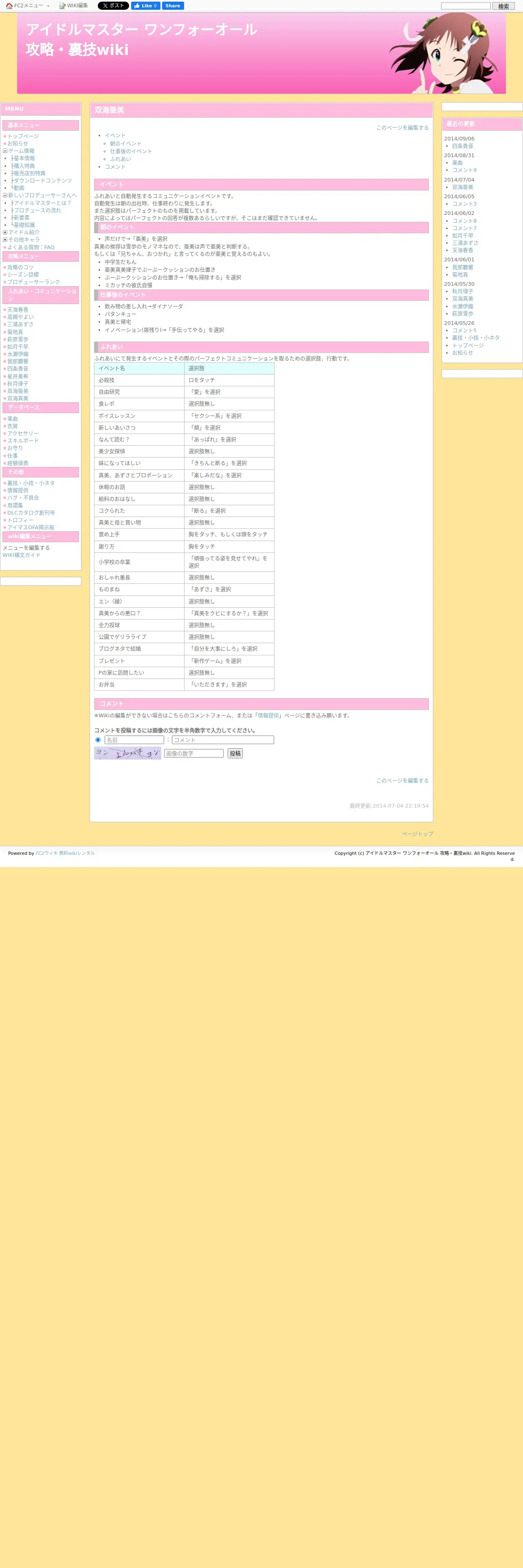This screenshot has height=1568, width=523.
Task: Click ページトップ link
Action: click(417, 834)
